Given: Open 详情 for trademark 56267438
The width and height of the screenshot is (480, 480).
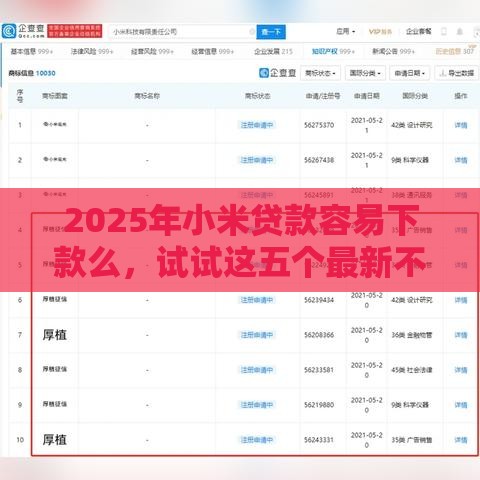Looking at the screenshot, I should (461, 160).
